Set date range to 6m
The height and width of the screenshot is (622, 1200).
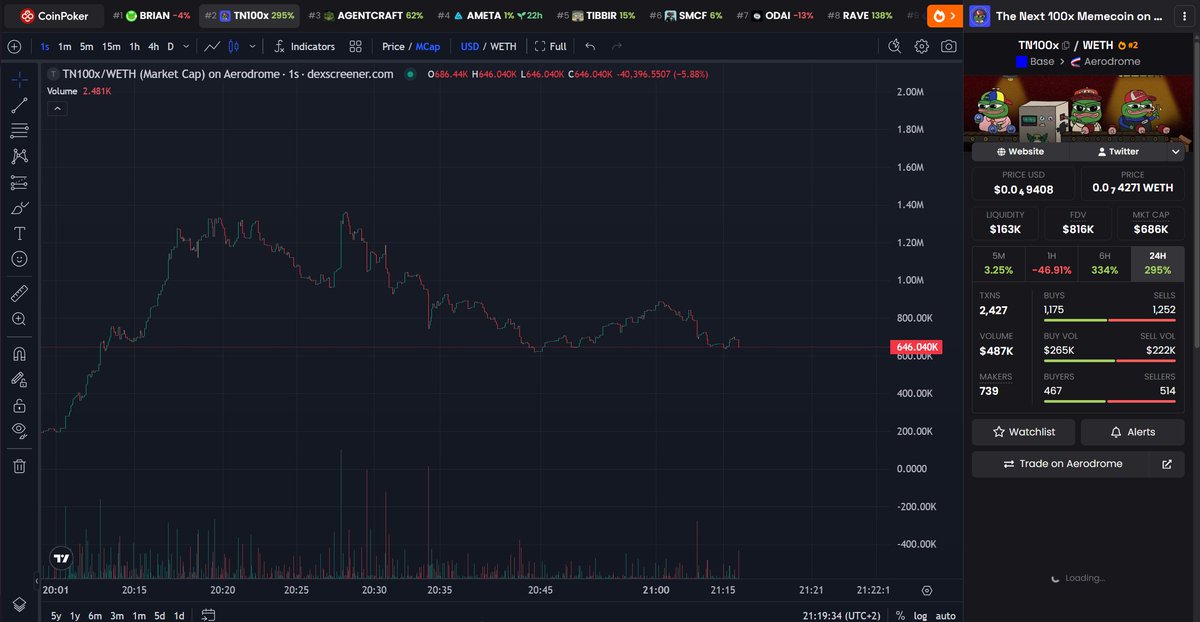click(95, 616)
